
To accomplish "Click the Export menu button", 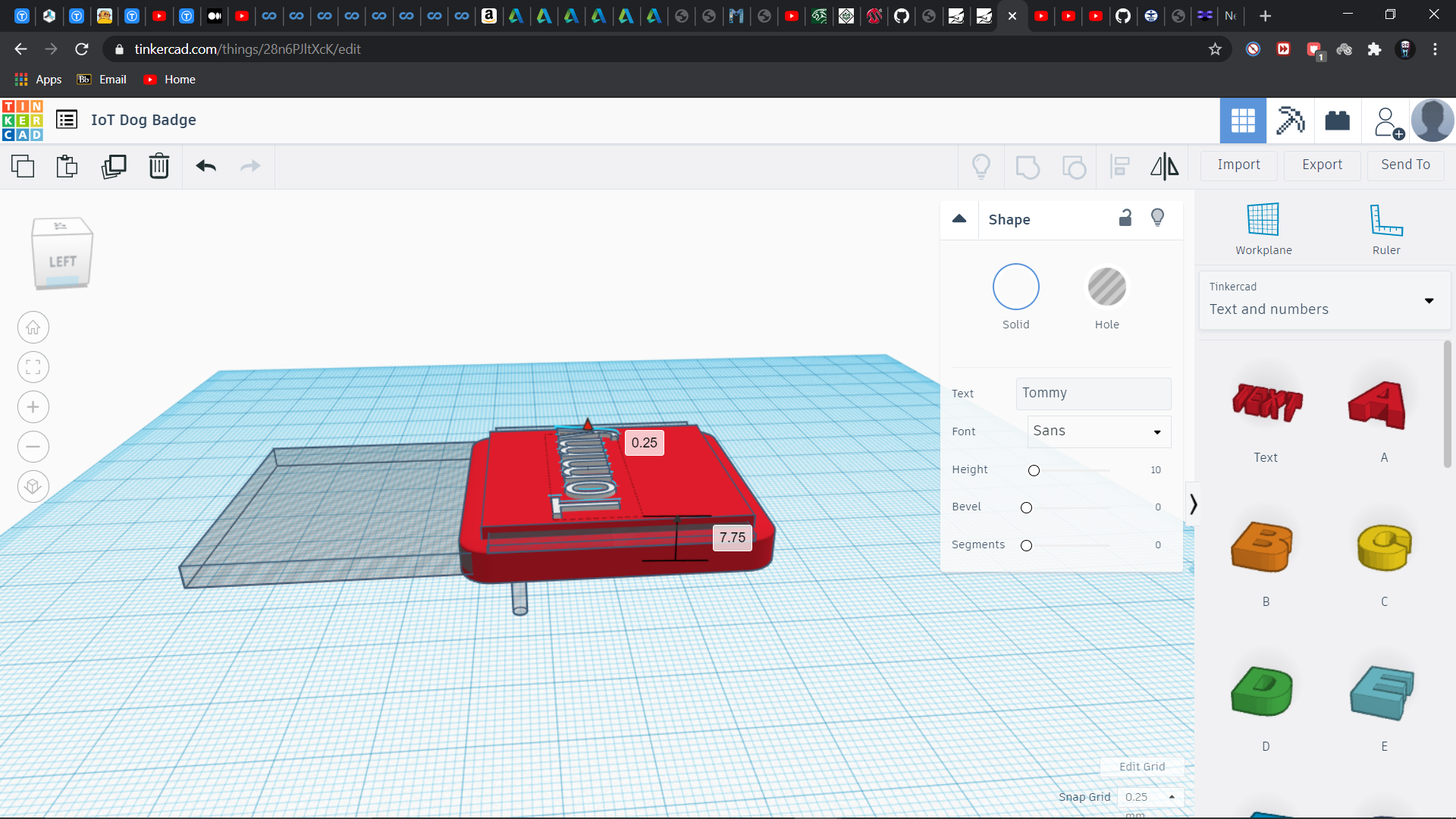I will [x=1320, y=164].
